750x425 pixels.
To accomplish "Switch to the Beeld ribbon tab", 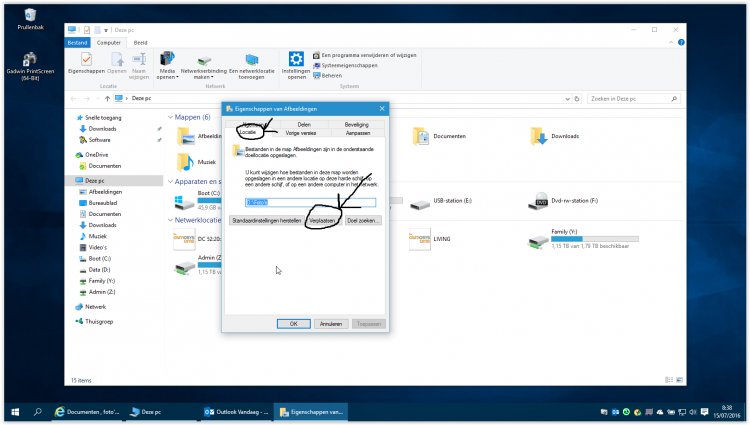I will (141, 42).
